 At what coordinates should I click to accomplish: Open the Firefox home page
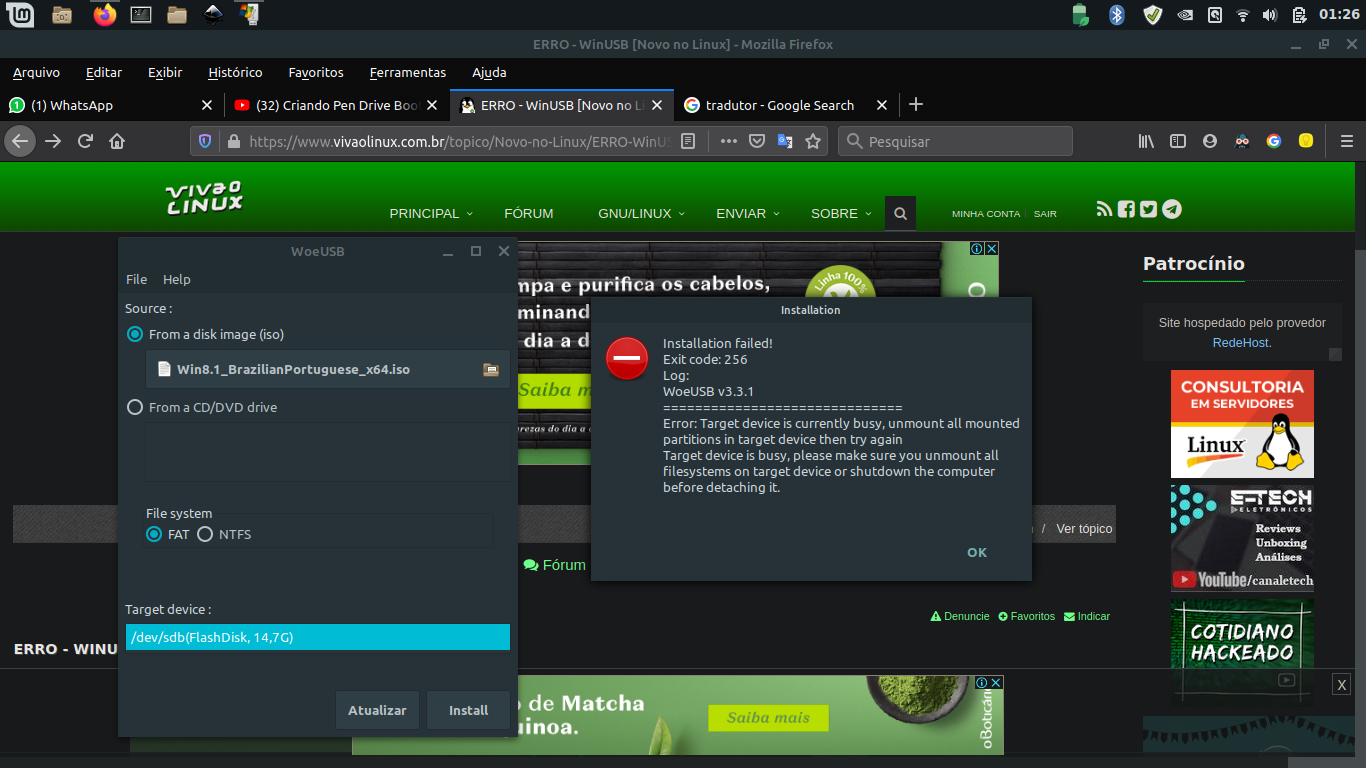click(x=117, y=141)
